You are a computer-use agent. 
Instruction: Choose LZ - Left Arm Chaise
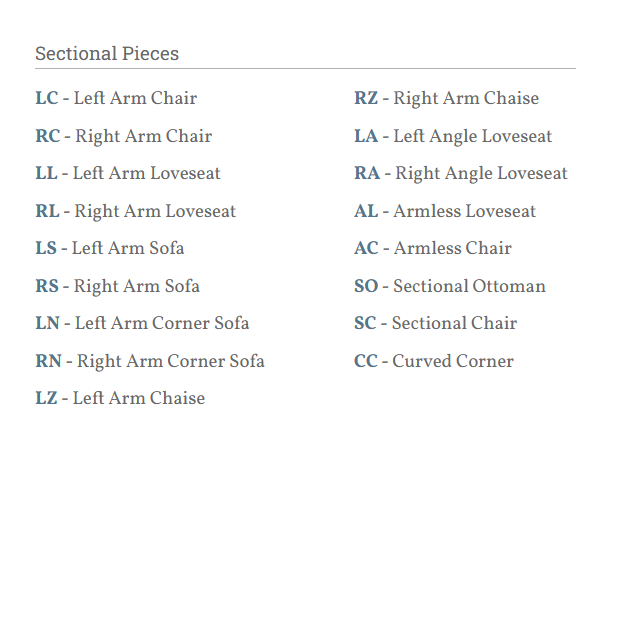click(x=120, y=399)
